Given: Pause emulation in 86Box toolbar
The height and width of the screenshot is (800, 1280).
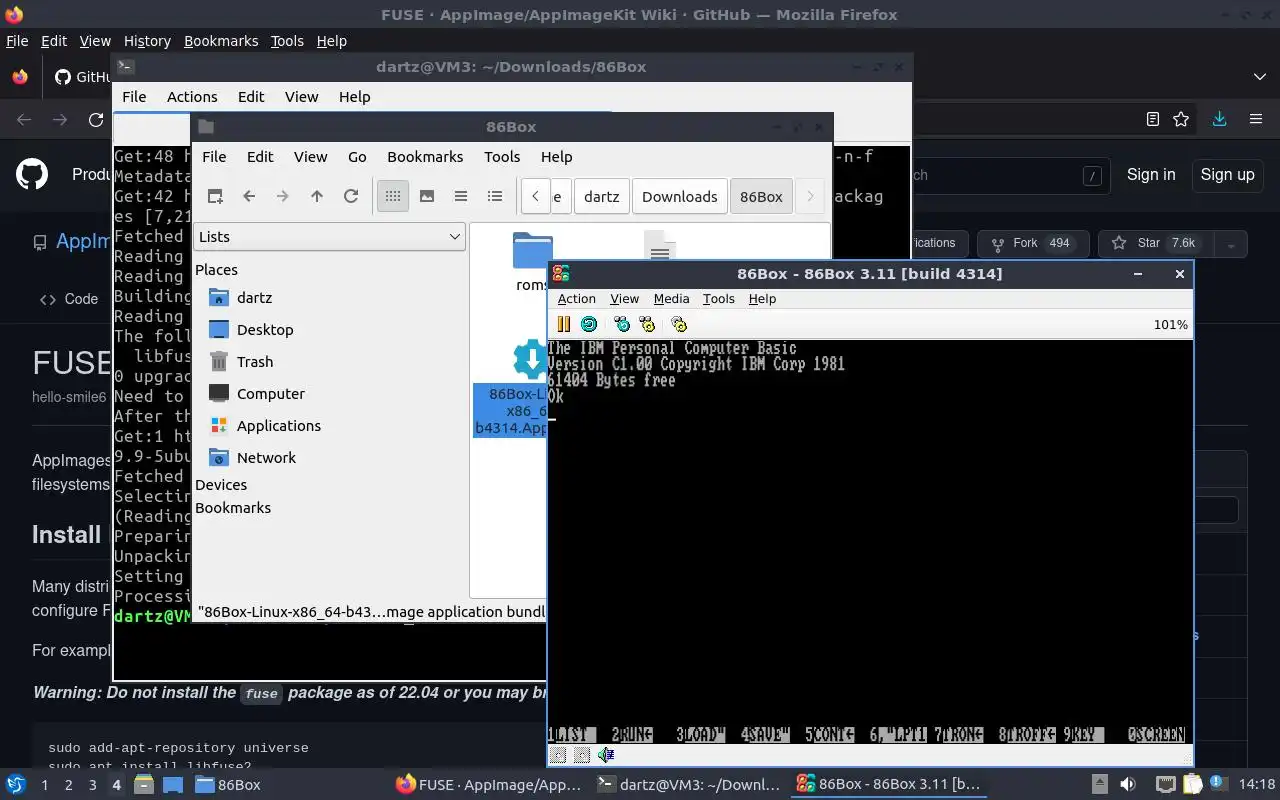Looking at the screenshot, I should [563, 324].
